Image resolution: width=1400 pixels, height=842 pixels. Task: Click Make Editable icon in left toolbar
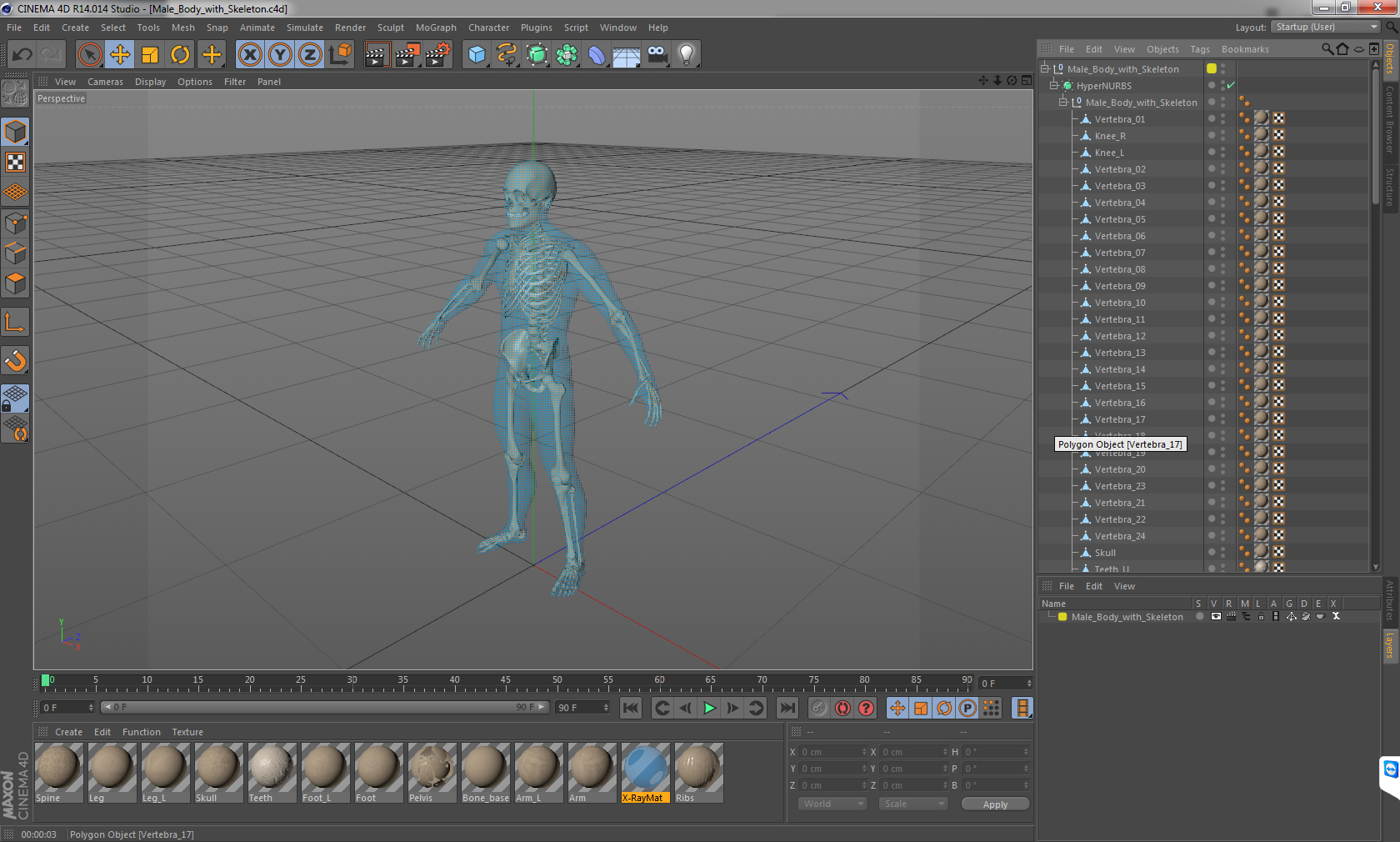click(15, 93)
